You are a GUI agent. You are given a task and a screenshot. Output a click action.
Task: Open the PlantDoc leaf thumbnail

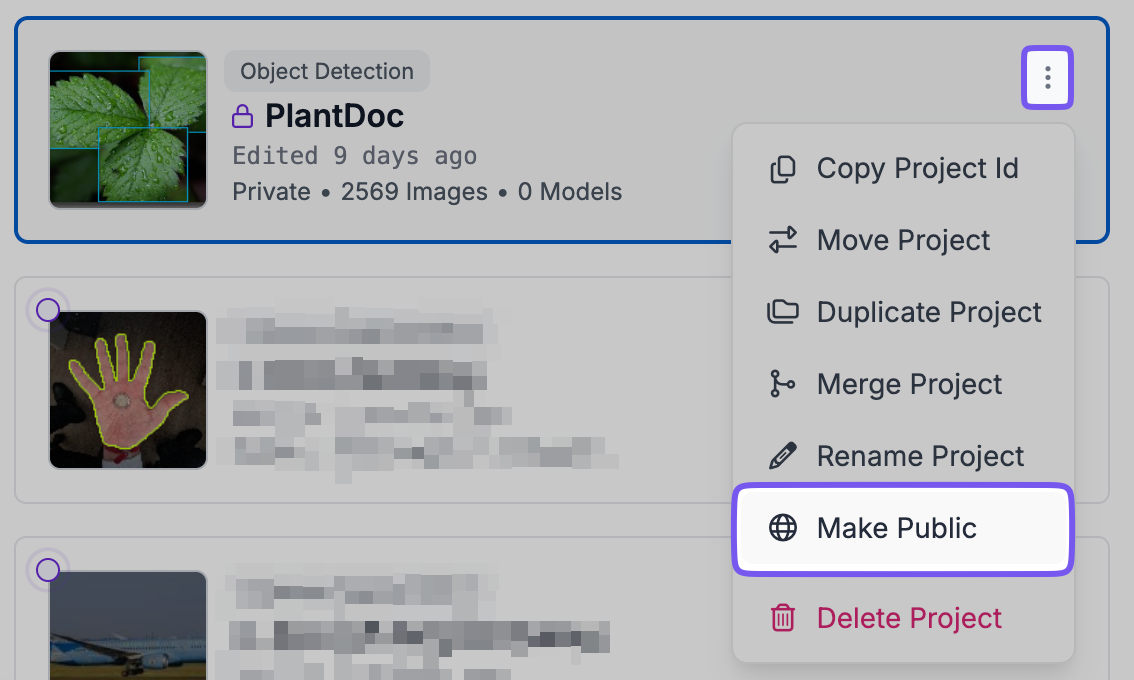pyautogui.click(x=128, y=130)
